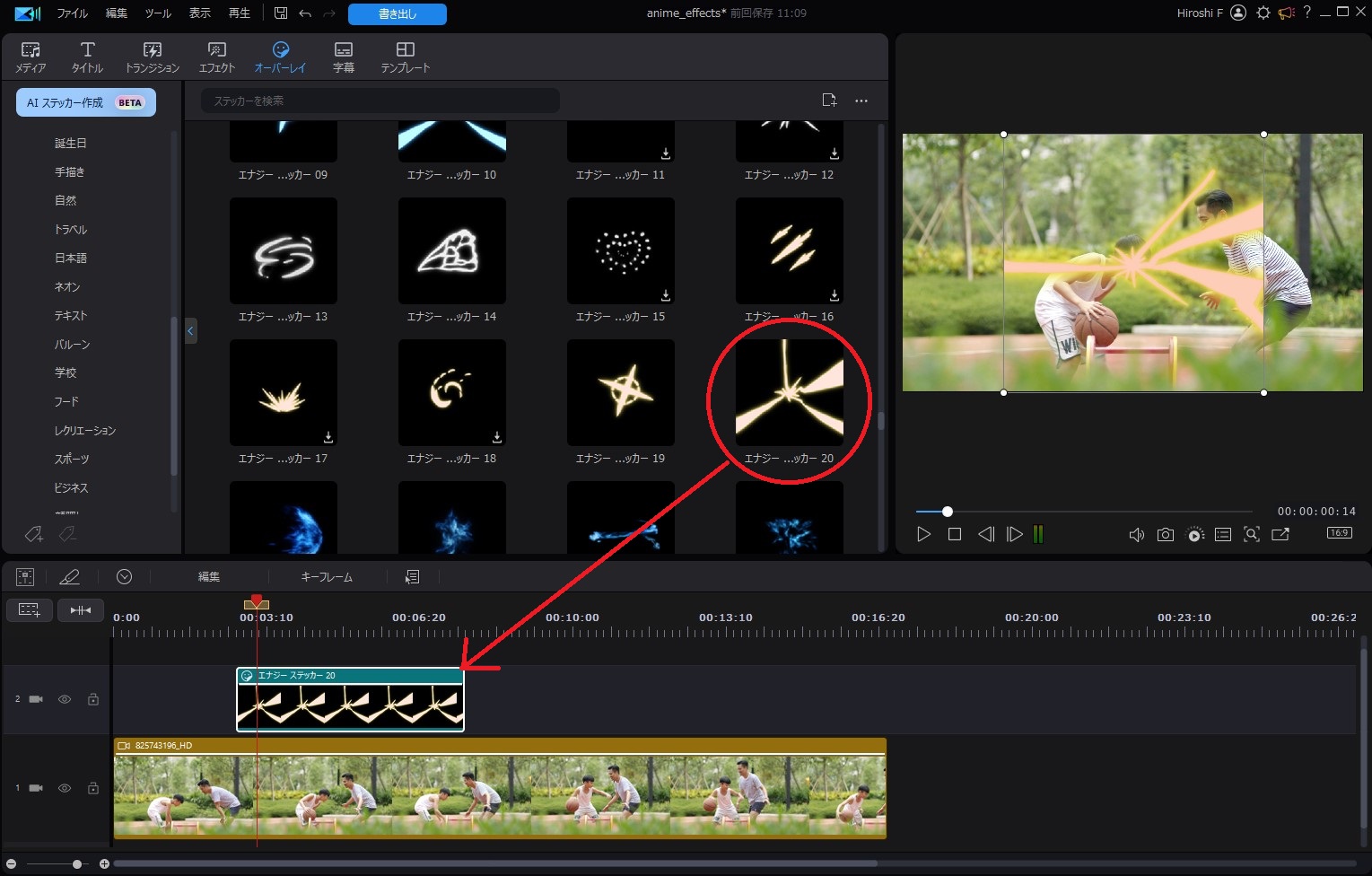Open the 再生 menu
Viewport: 1372px width, 876px height.
[240, 13]
